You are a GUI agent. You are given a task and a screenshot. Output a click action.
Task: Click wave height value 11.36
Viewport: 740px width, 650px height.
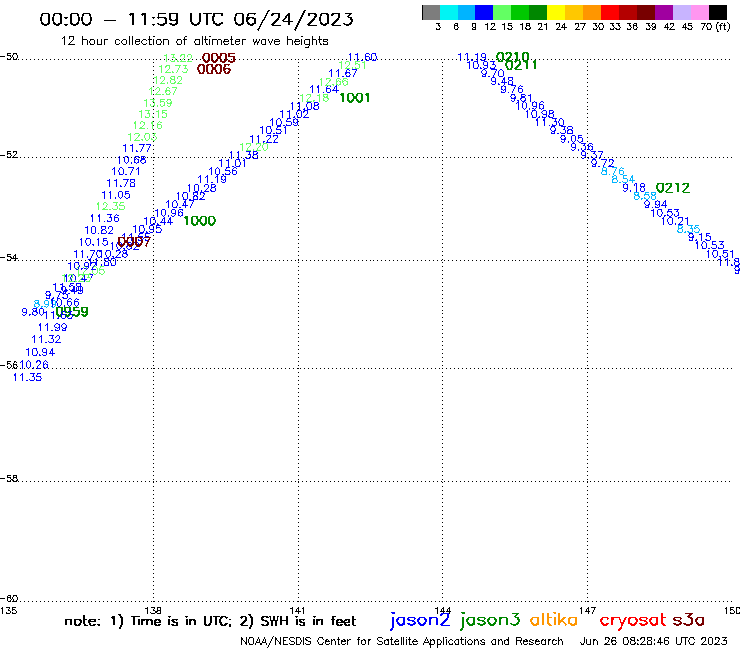pyautogui.click(x=105, y=218)
